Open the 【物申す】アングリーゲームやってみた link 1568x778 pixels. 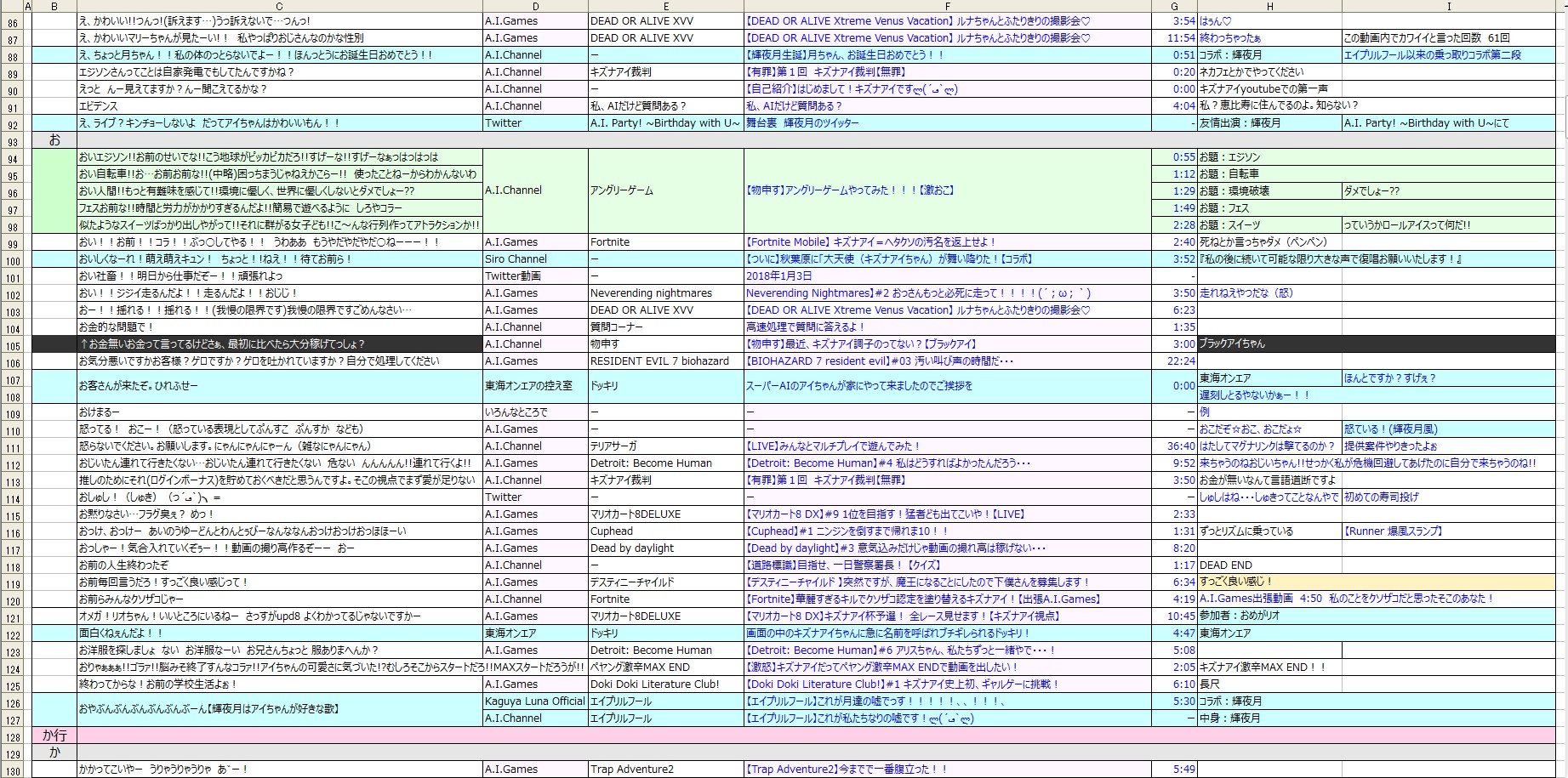pos(850,190)
